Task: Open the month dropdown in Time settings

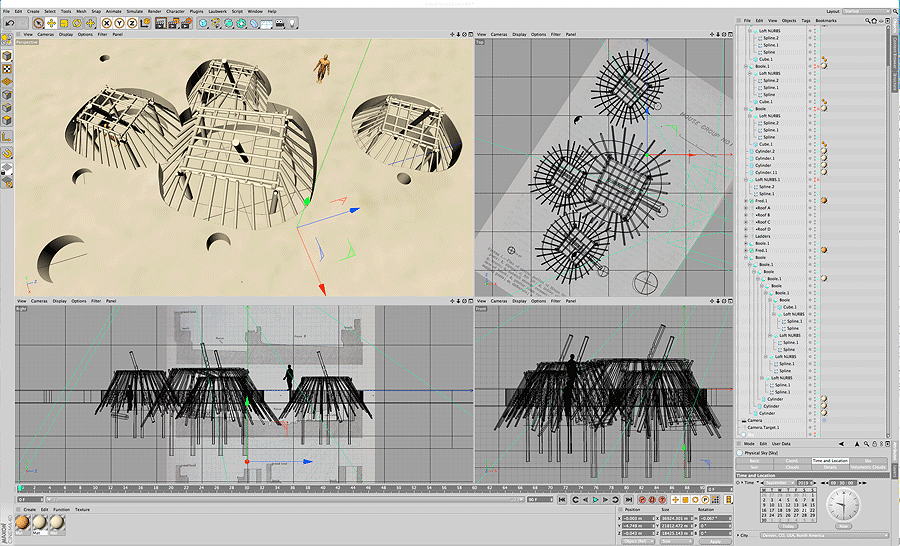Action: (777, 482)
